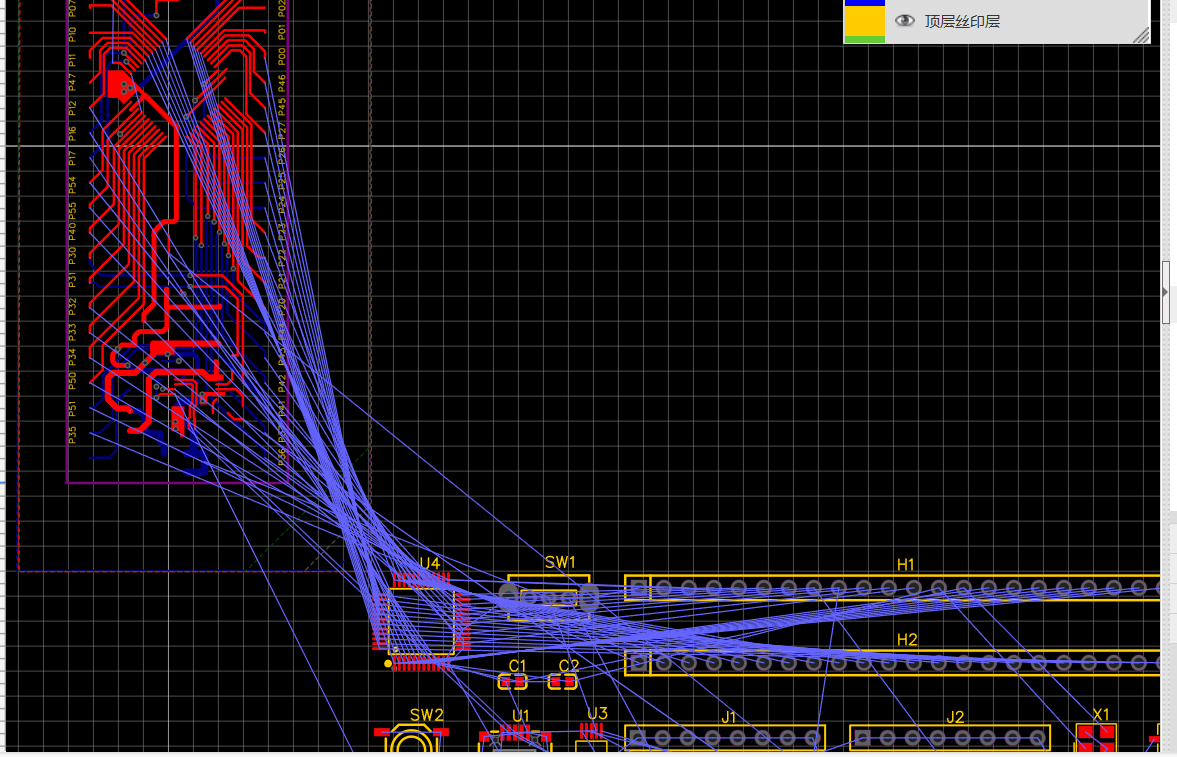Screen dimensions: 1177x757
Task: Click the SW1 designator text
Action: [560, 563]
